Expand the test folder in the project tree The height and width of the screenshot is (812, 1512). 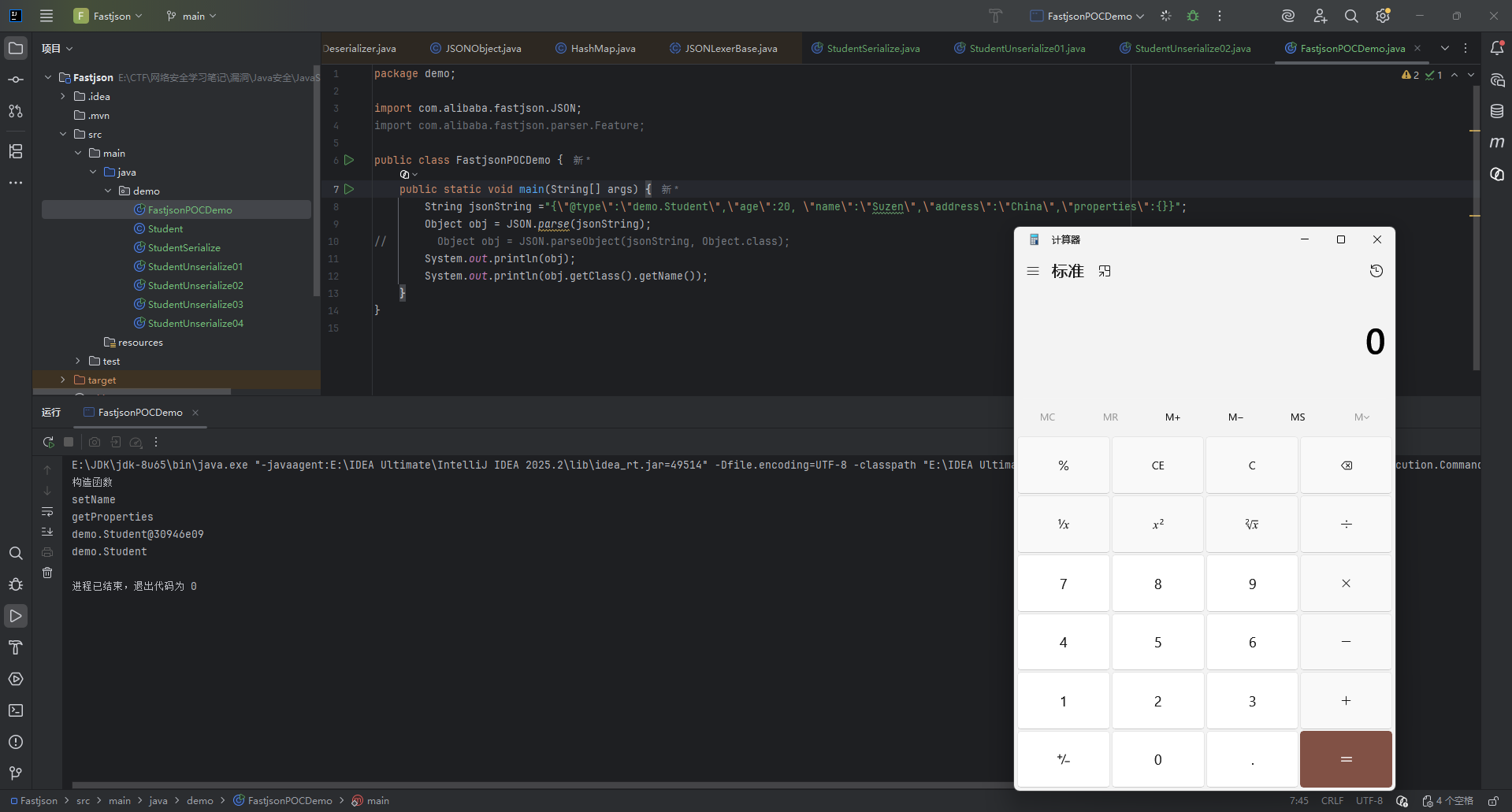78,361
